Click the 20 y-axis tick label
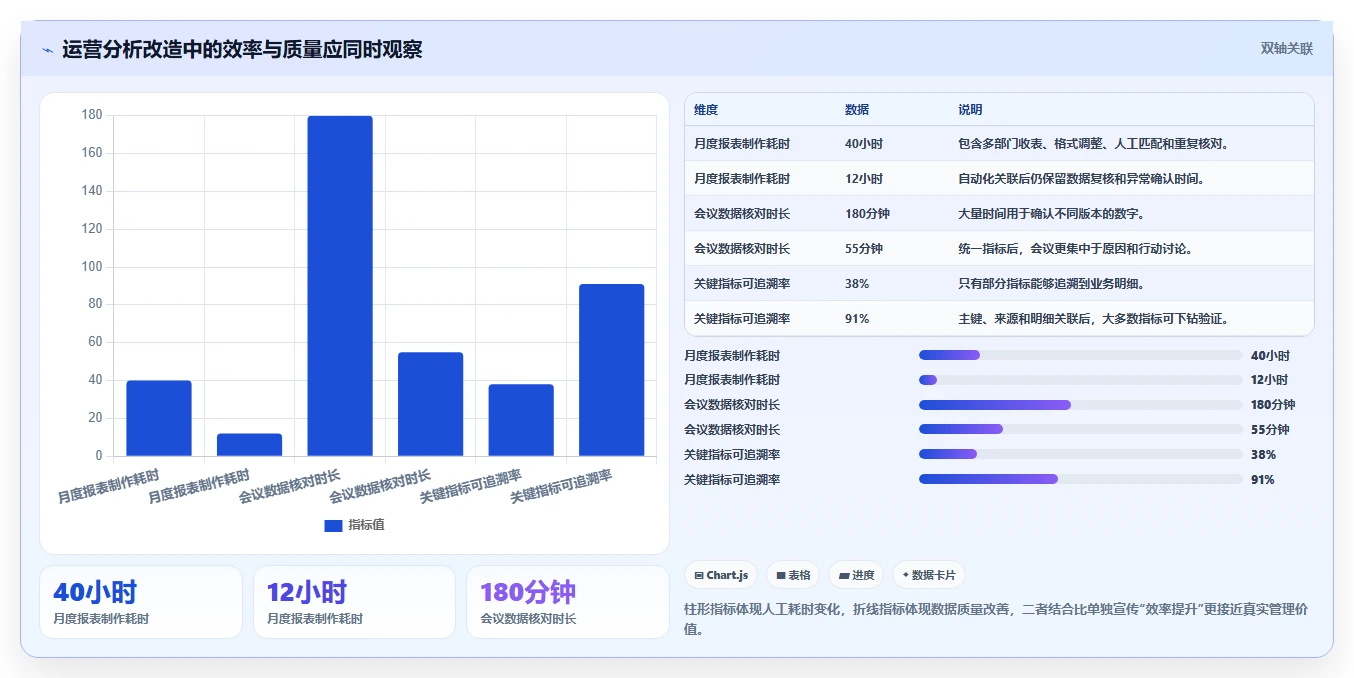The height and width of the screenshot is (678, 1354). [95, 418]
